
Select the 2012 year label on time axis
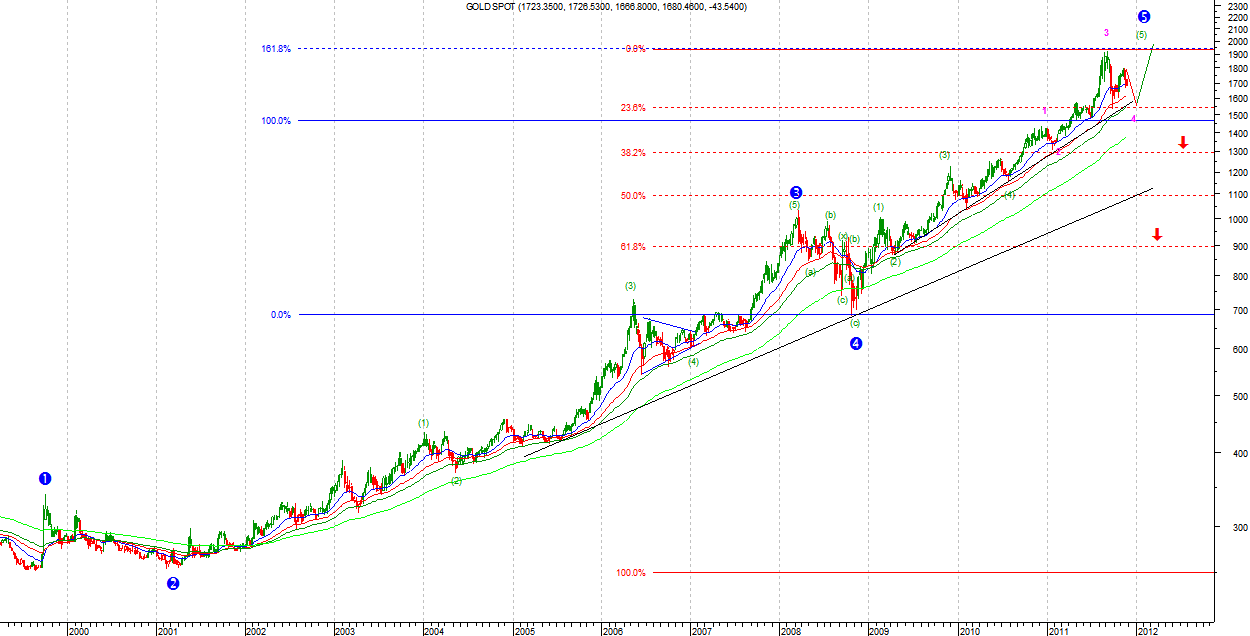(1146, 630)
